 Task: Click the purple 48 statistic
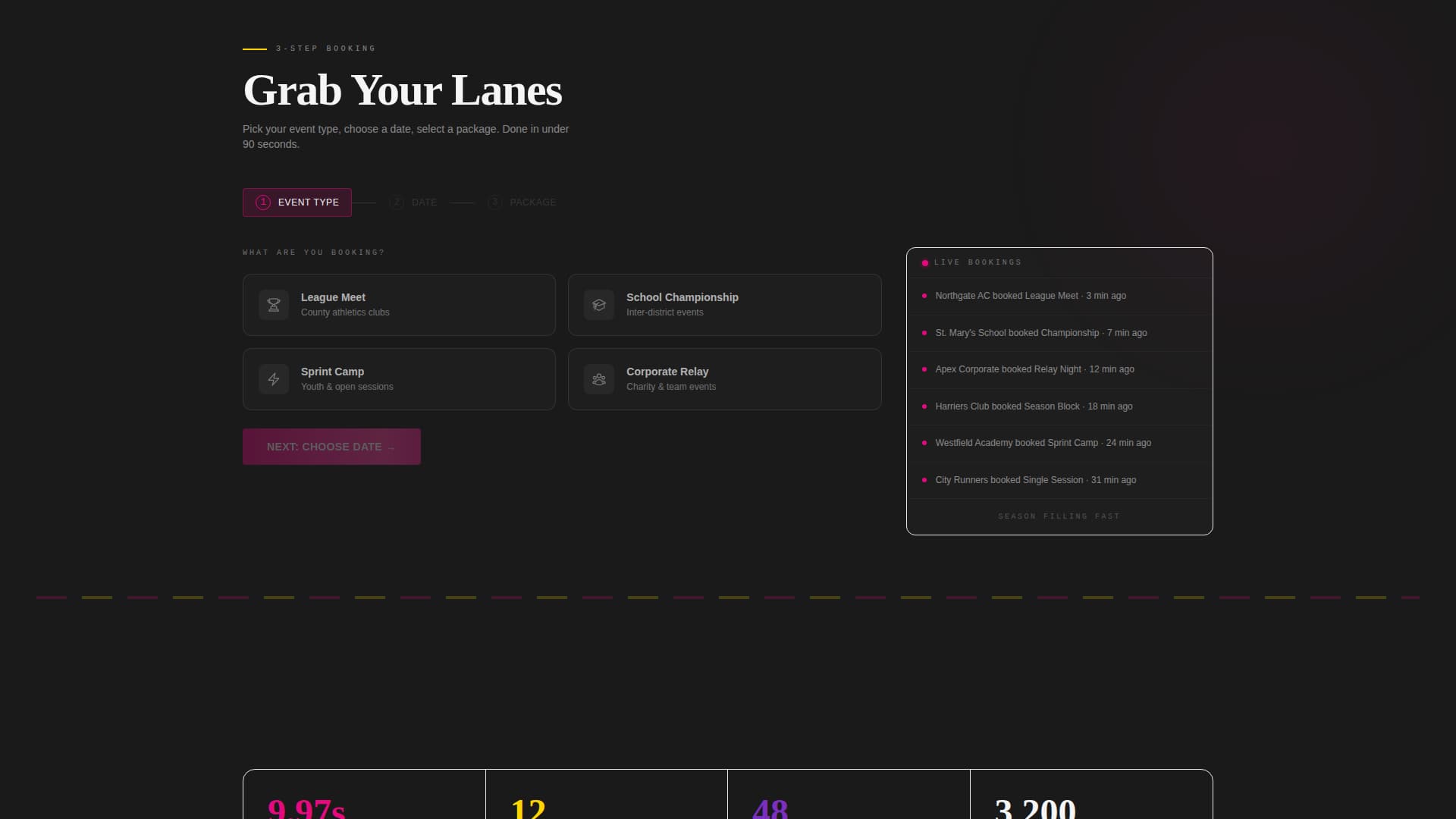coord(770,808)
